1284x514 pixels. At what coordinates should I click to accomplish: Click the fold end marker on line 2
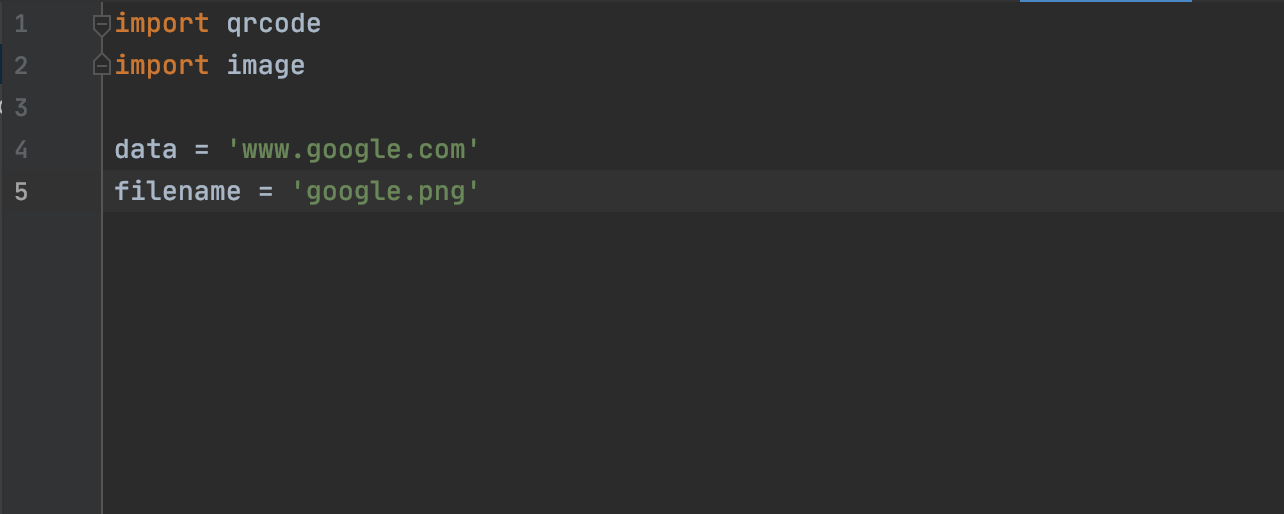[x=101, y=66]
